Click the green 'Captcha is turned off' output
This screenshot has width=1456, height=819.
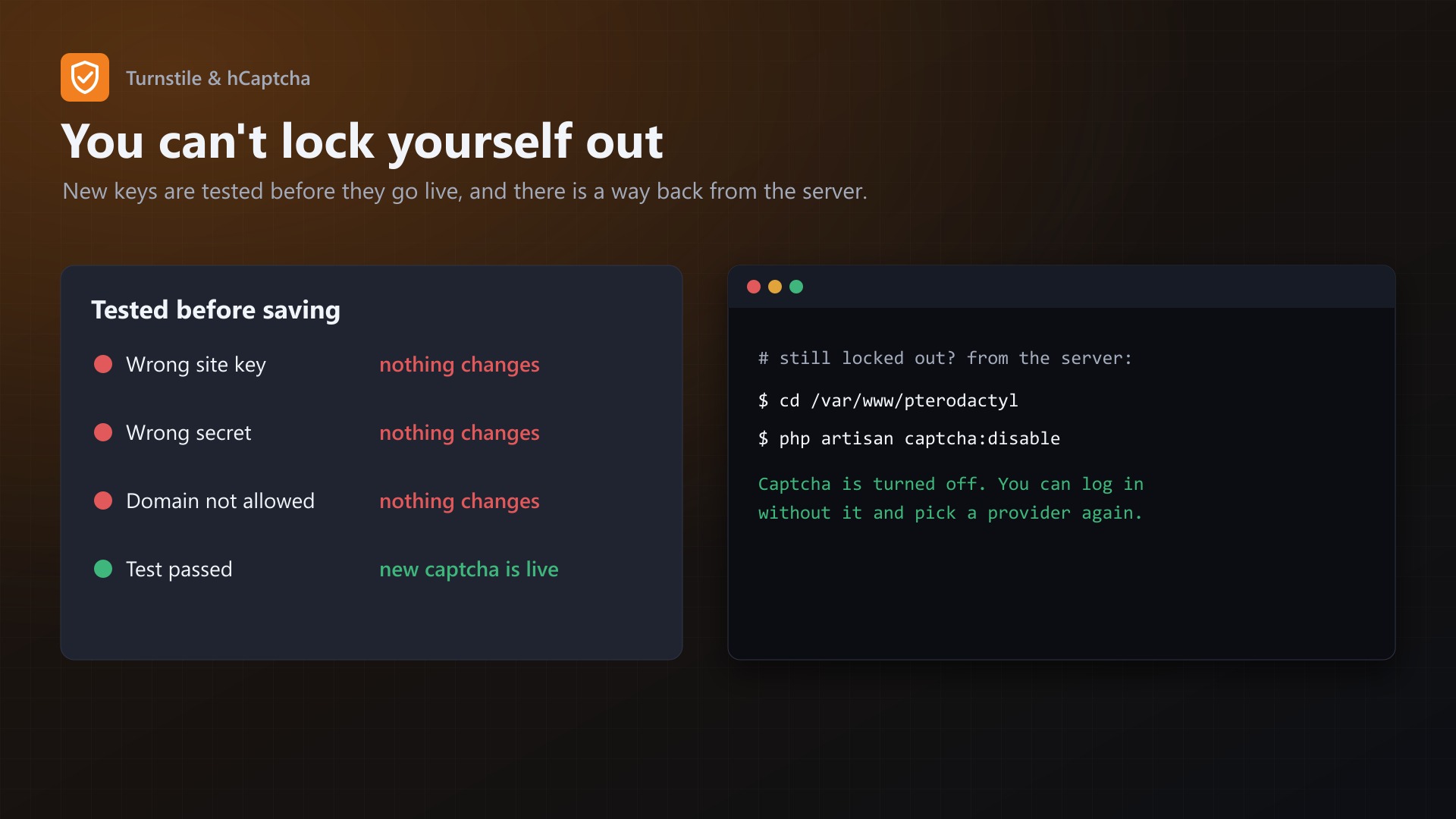click(x=951, y=498)
